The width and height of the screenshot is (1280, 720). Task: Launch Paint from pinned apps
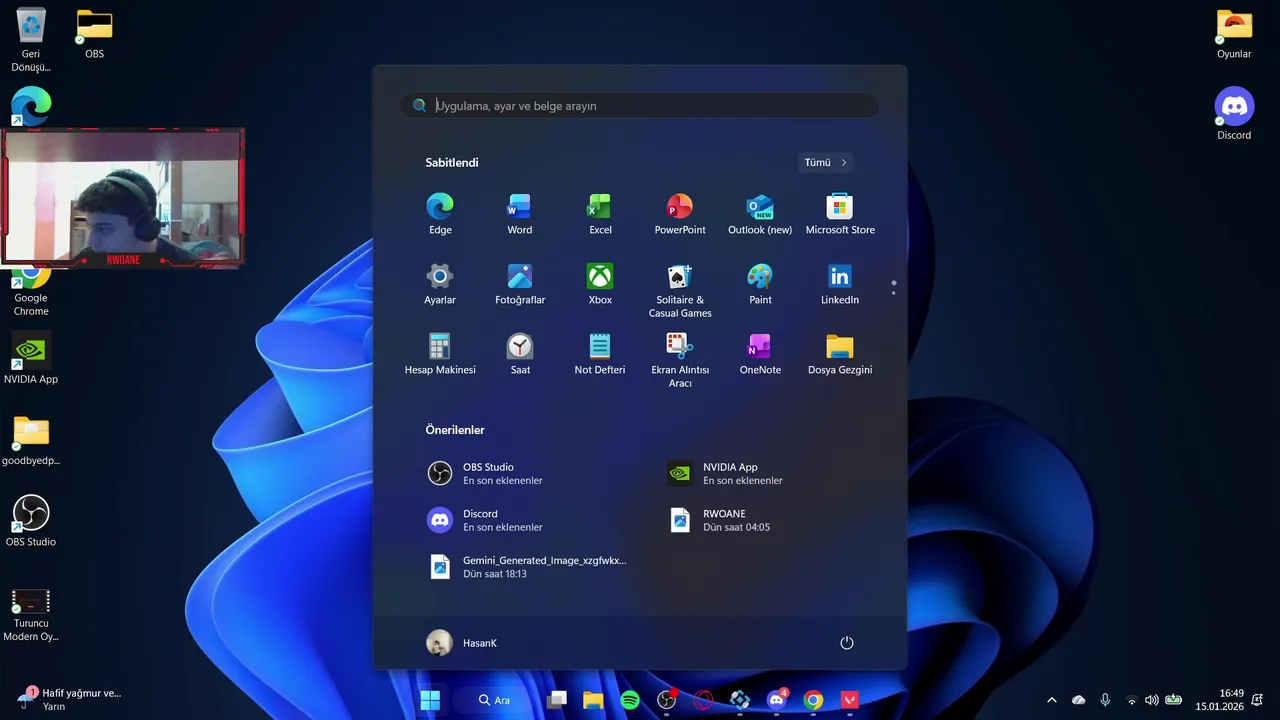pos(760,285)
